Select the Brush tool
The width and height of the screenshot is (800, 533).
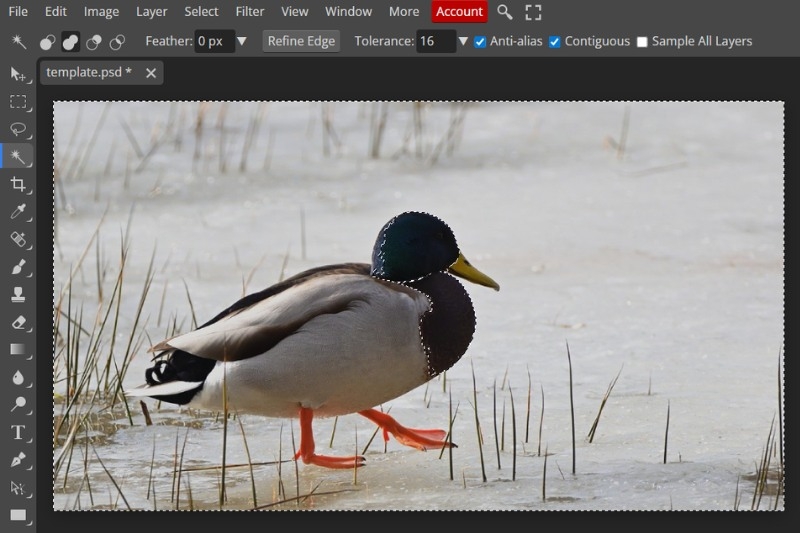[x=18, y=267]
